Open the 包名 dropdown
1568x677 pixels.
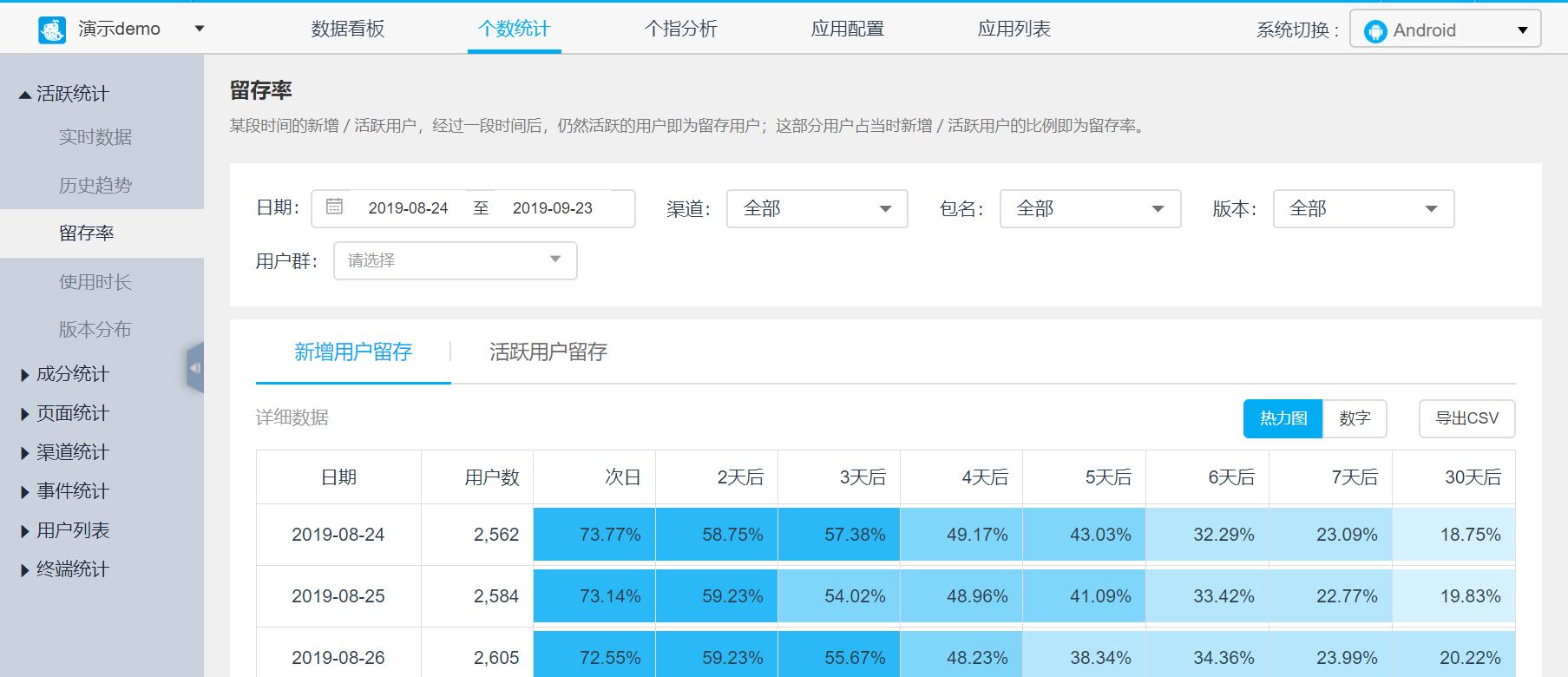[1090, 209]
